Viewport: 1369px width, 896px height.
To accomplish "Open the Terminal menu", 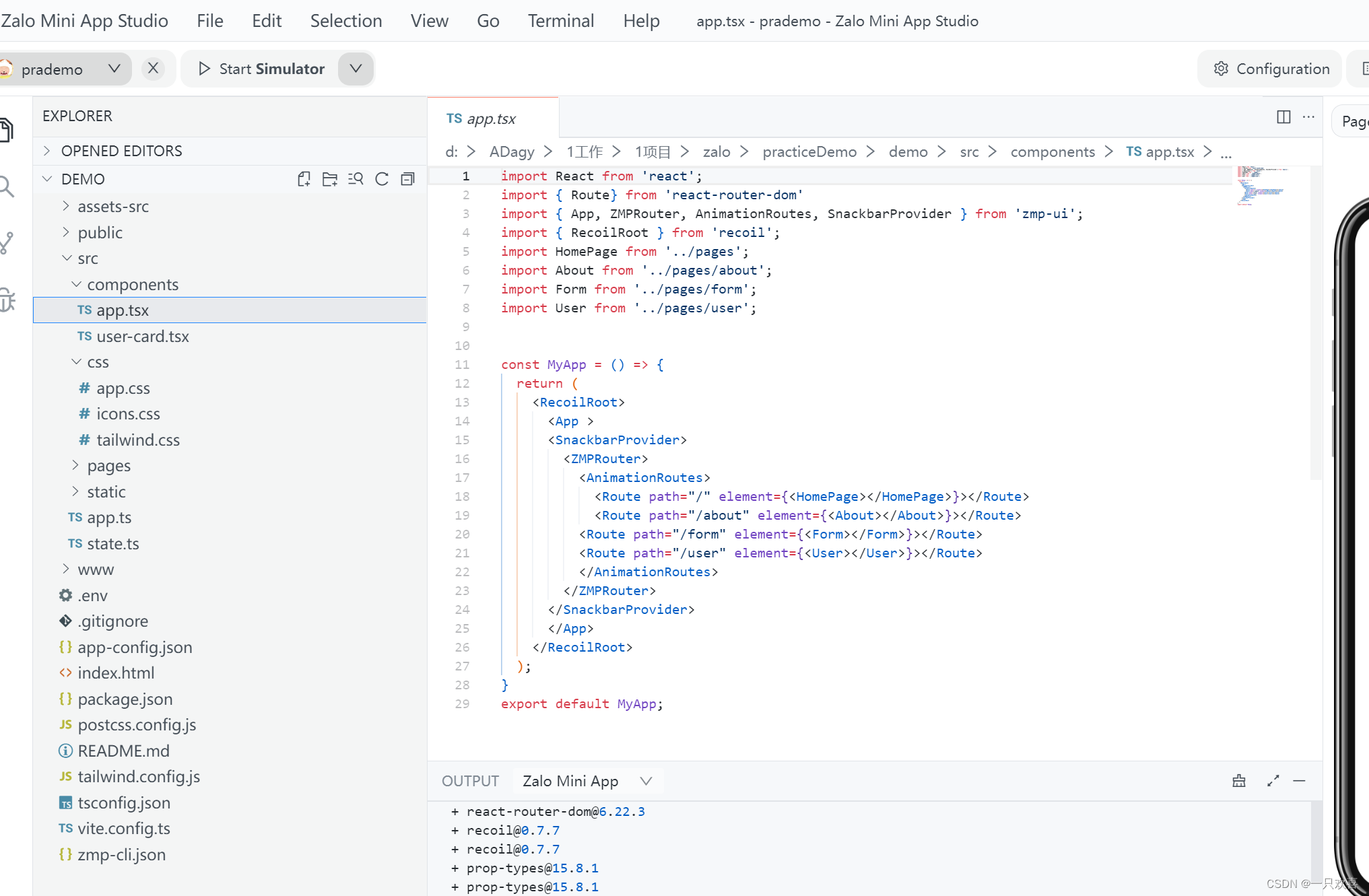I will click(x=560, y=21).
